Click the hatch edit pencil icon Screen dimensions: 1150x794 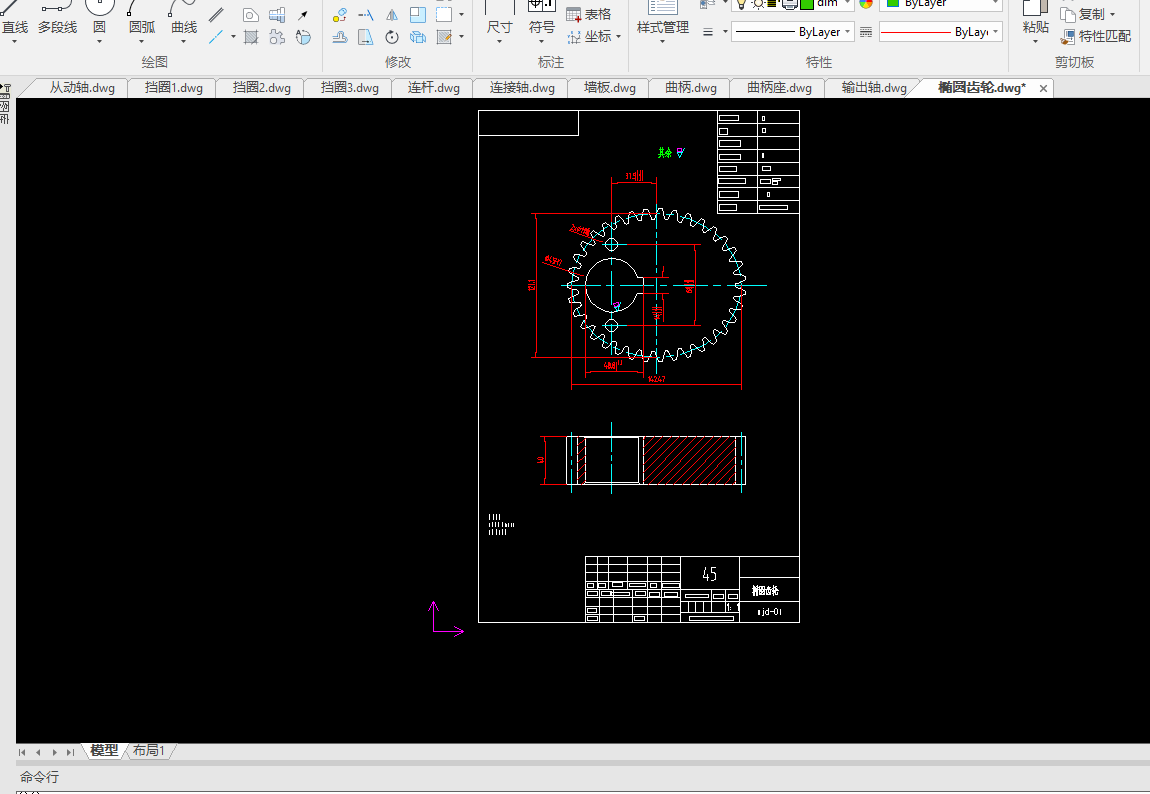(444, 37)
